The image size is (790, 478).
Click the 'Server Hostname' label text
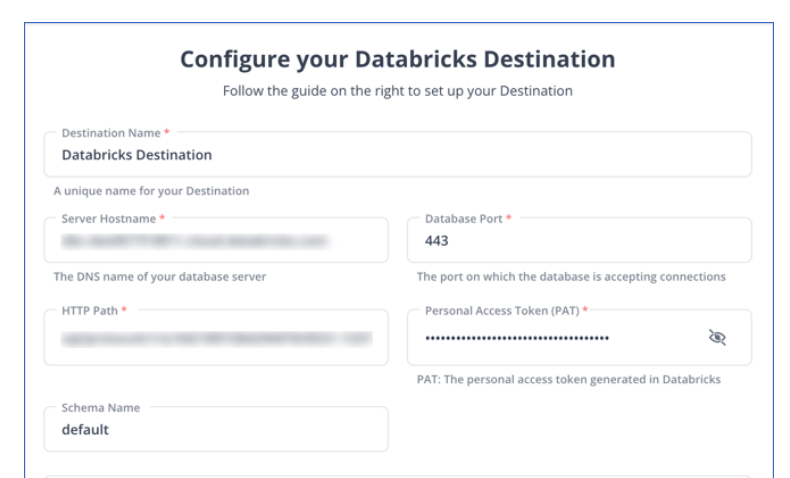(109, 219)
